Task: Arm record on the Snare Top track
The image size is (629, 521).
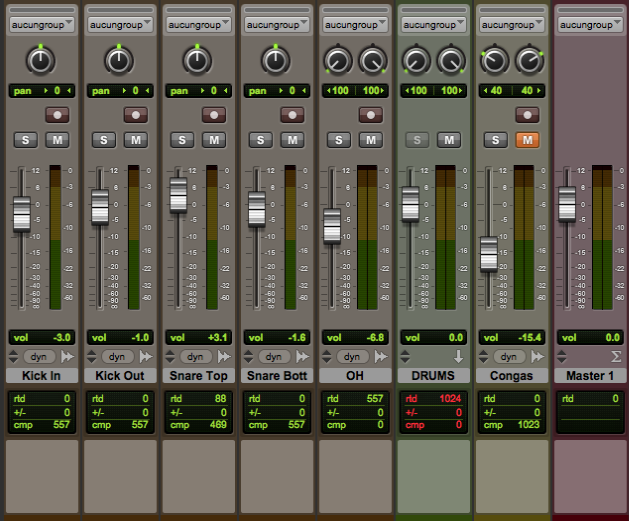Action: [x=214, y=115]
